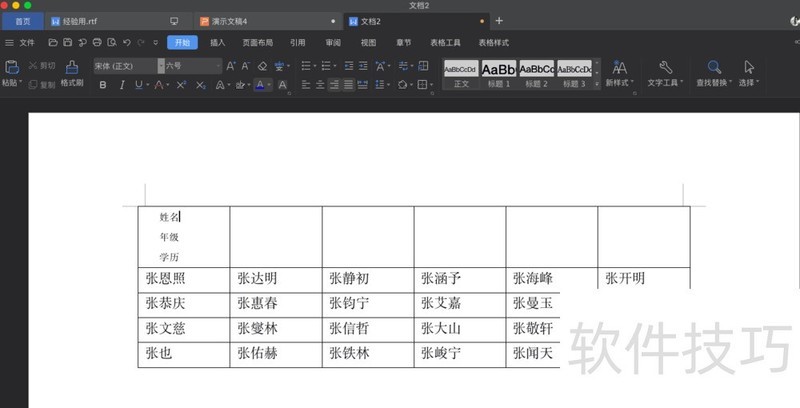Click the increase font size icon
Screen dimensions: 800x408
click(230, 66)
